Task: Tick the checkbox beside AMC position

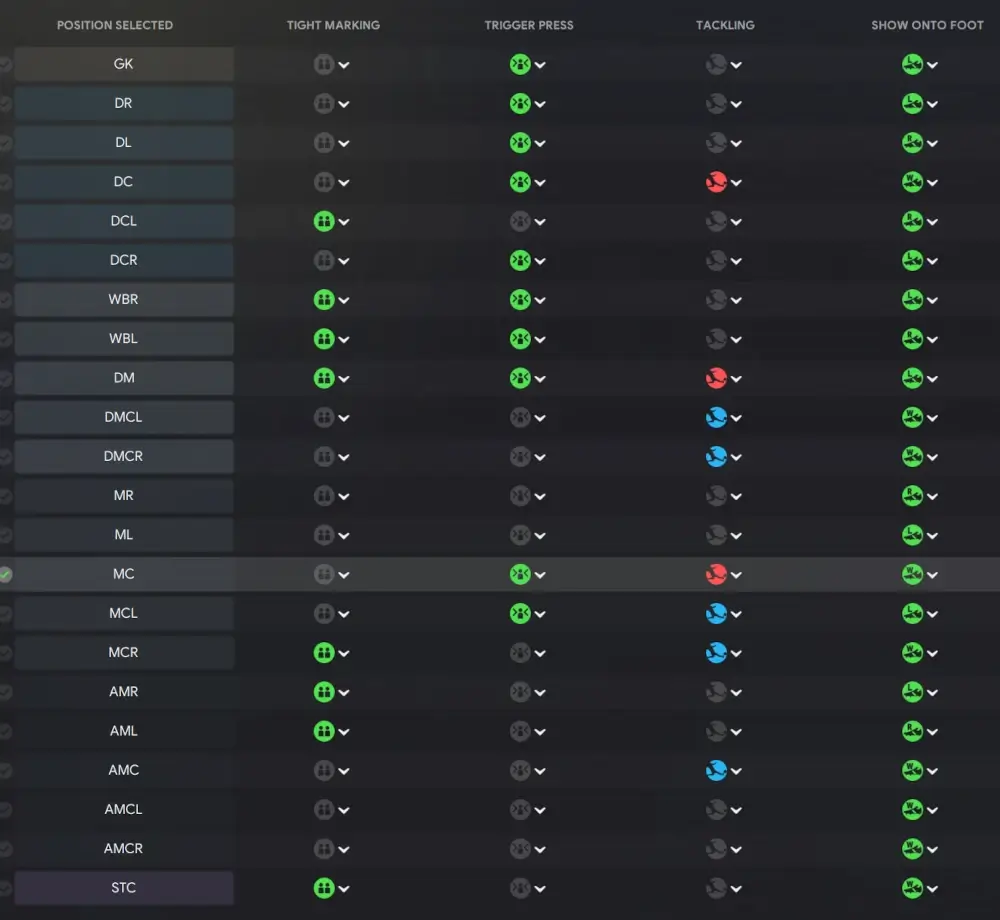Action: 5,770
